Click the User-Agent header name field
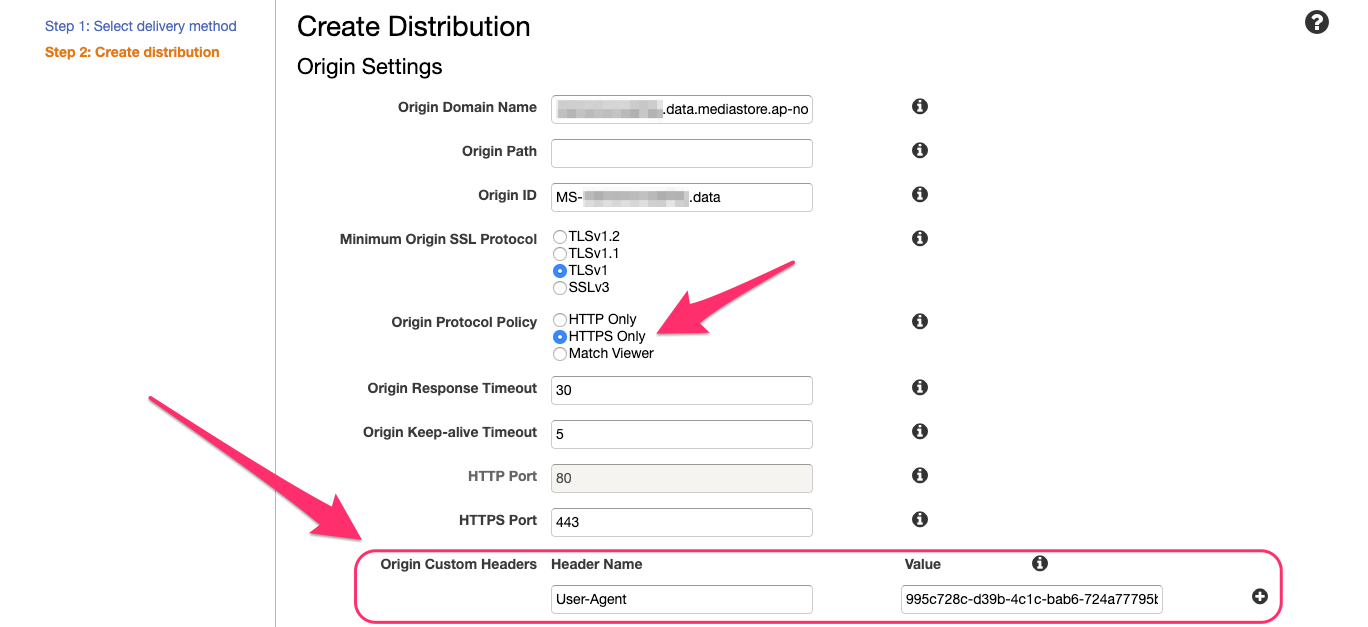Viewport: 1368px width, 627px height. coord(681,599)
